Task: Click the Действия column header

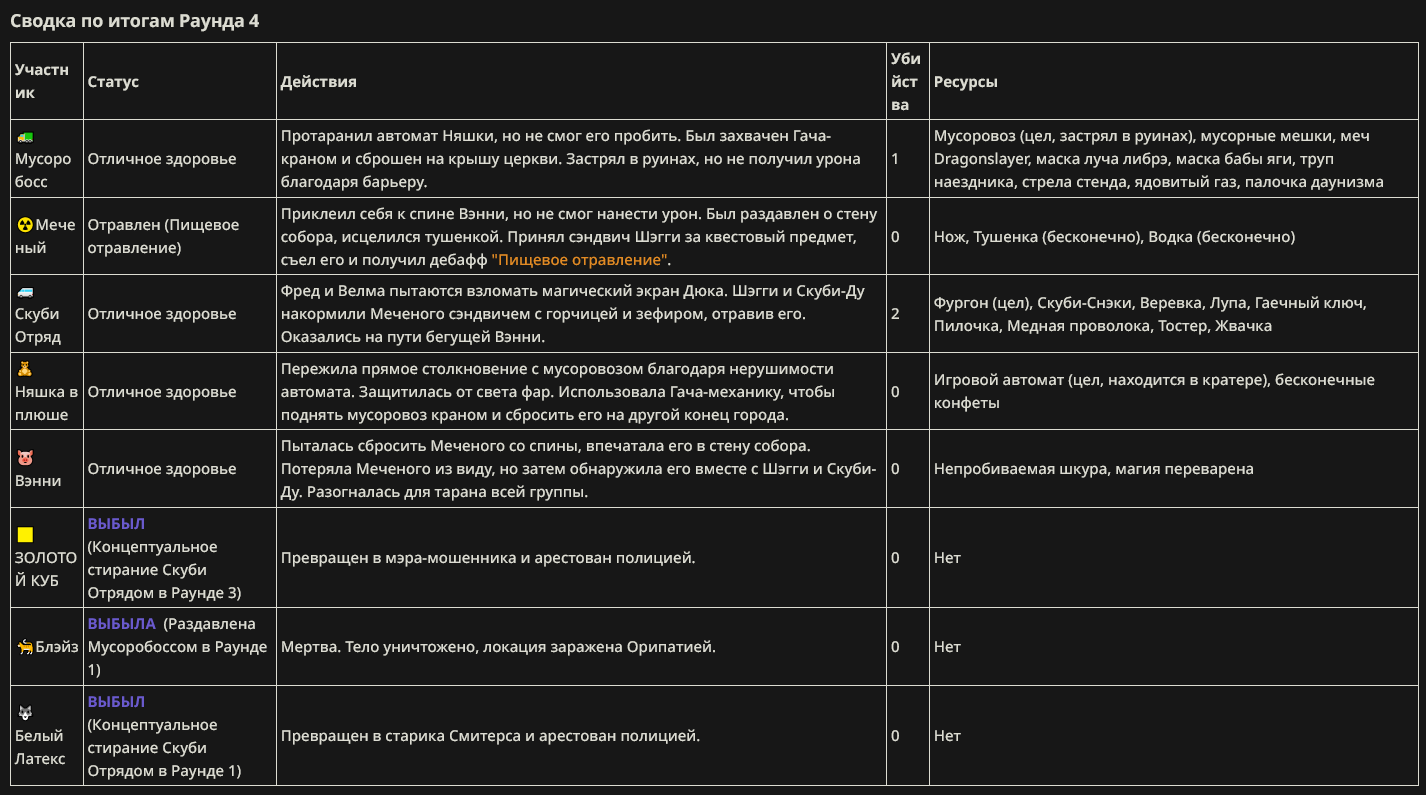Action: pos(318,82)
